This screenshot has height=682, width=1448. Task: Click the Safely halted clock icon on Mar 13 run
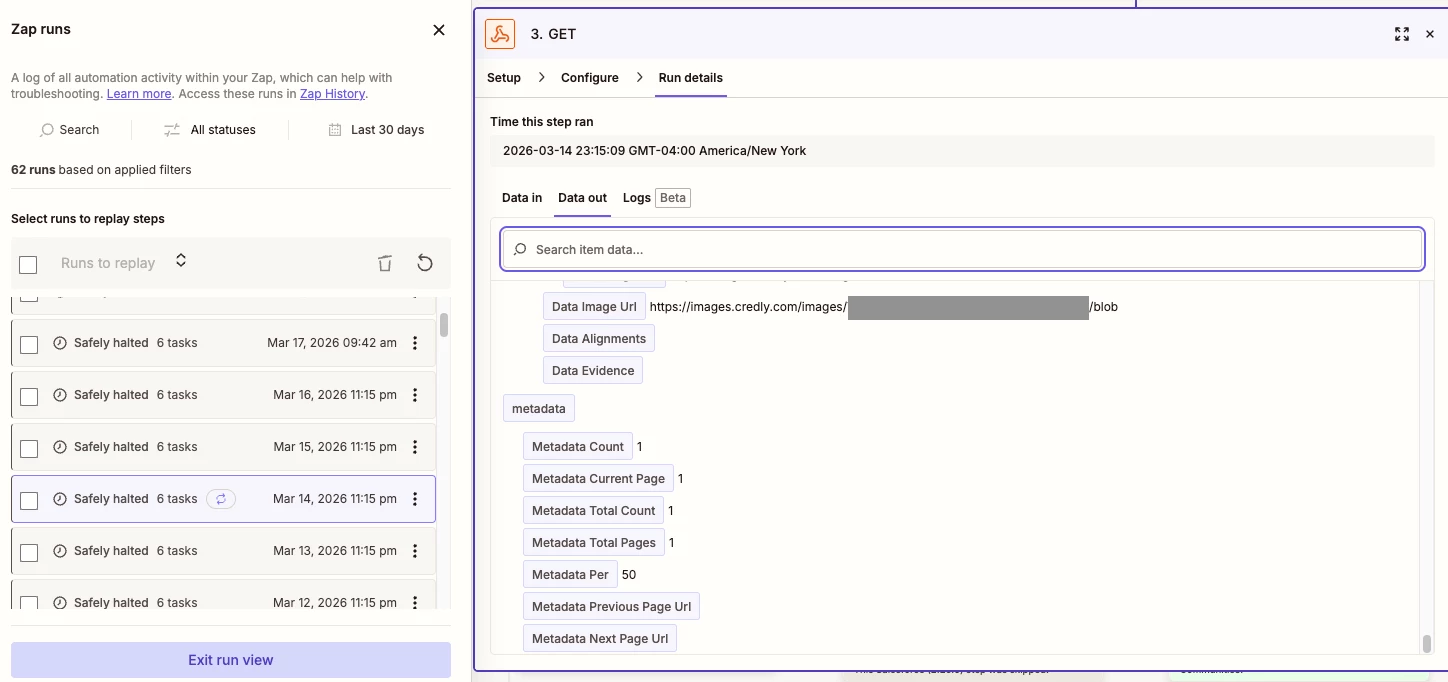click(60, 551)
